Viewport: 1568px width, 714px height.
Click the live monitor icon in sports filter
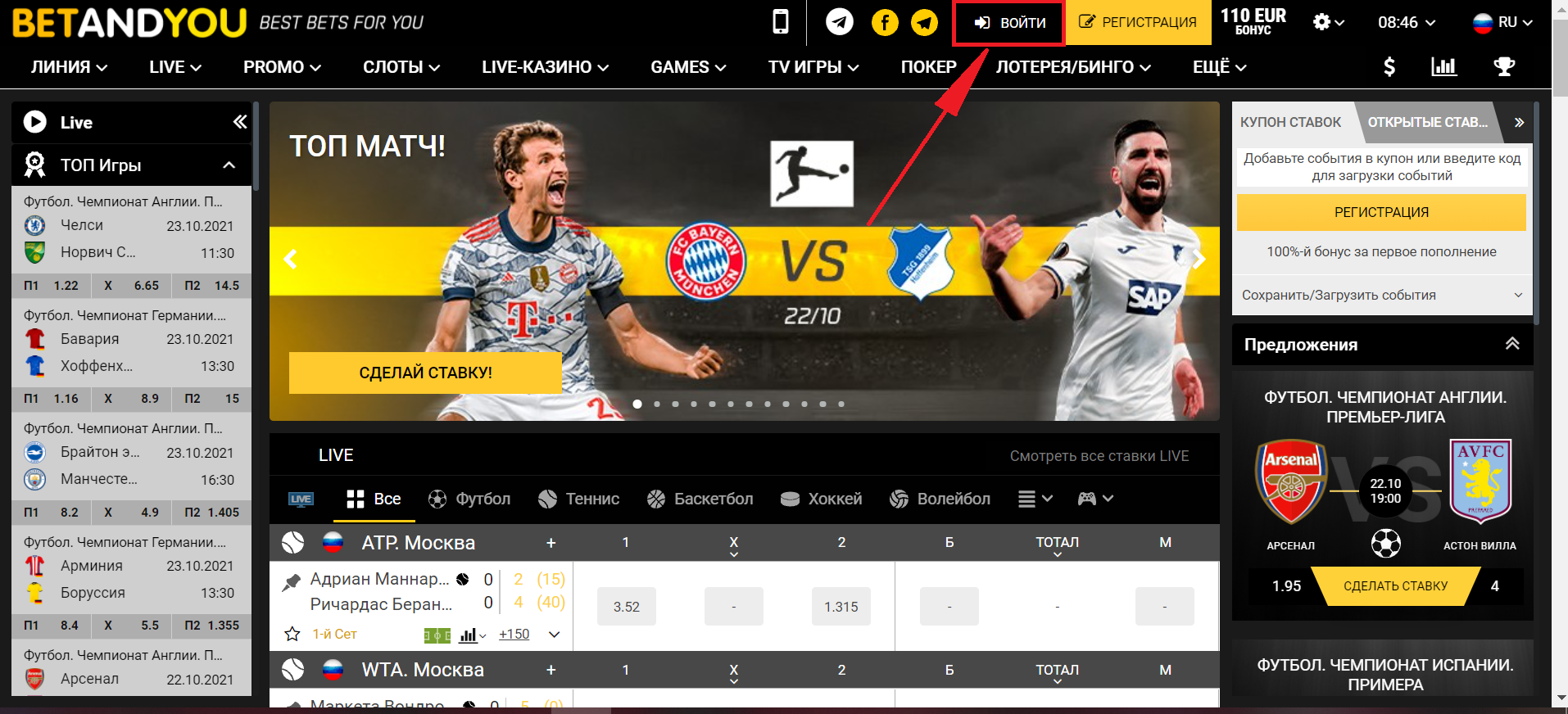pyautogui.click(x=301, y=499)
